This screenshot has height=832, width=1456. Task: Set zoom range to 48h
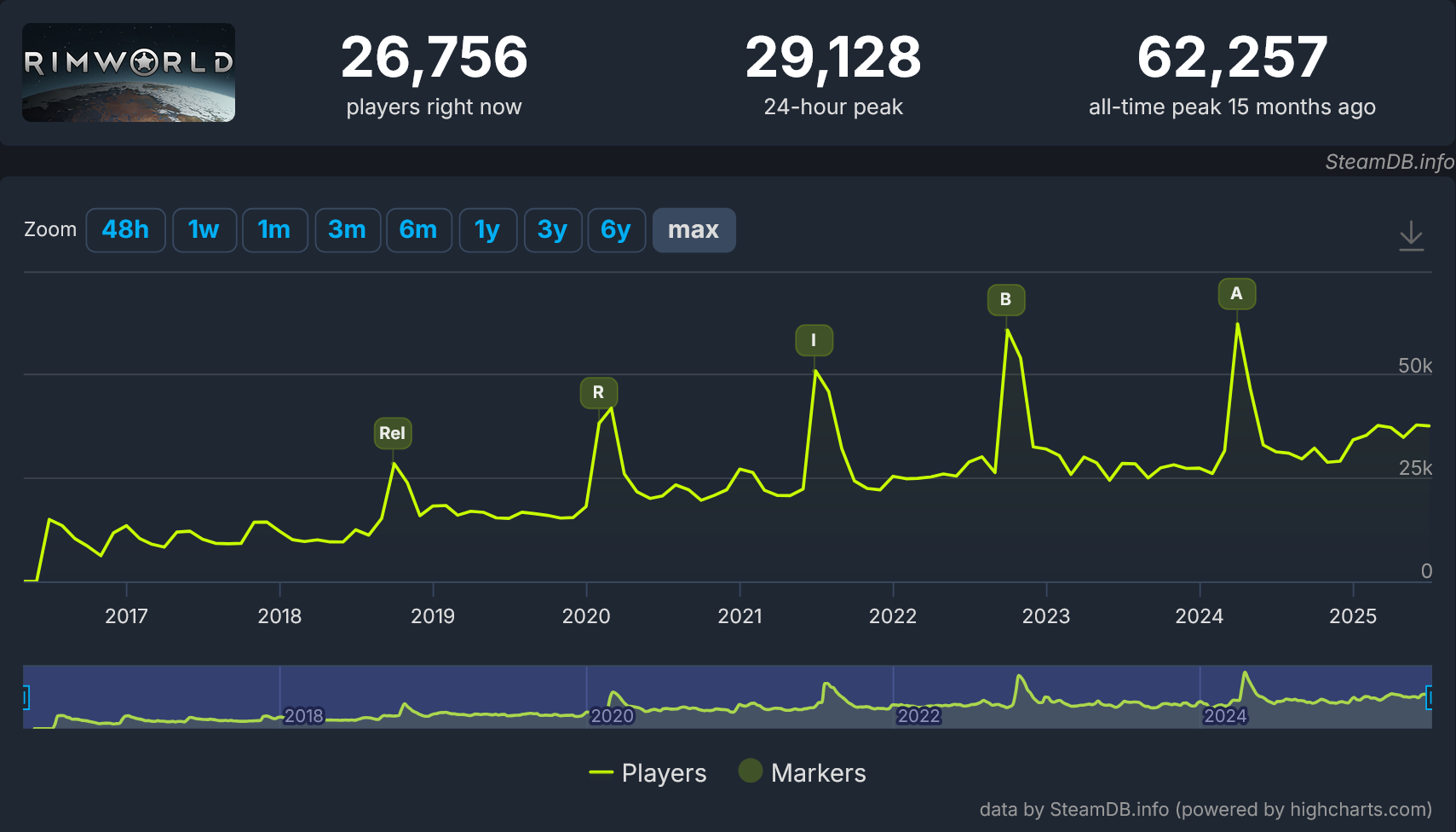(125, 230)
